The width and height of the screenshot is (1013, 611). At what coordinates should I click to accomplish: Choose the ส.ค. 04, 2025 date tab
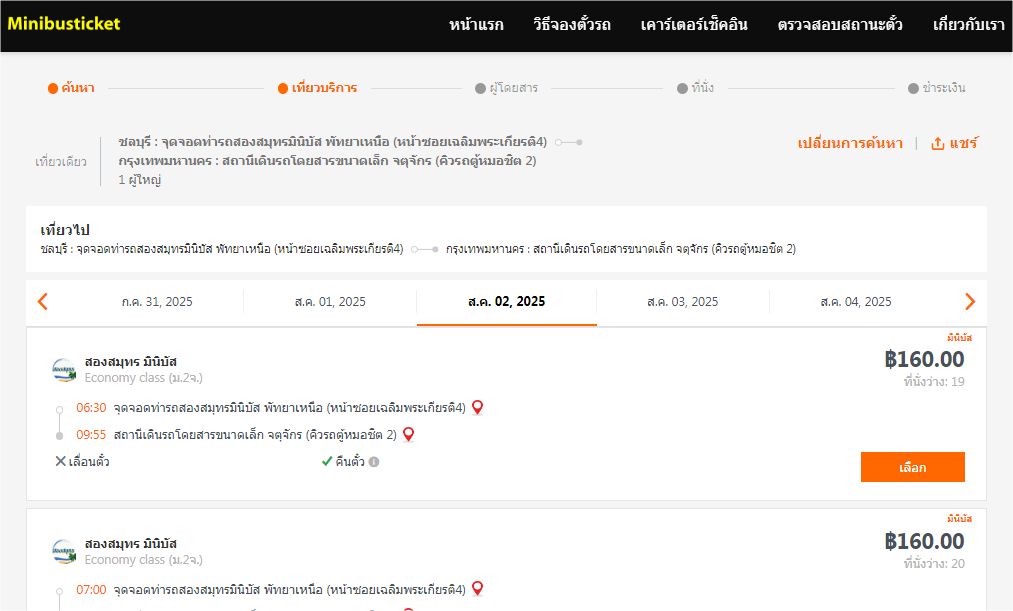(x=855, y=302)
